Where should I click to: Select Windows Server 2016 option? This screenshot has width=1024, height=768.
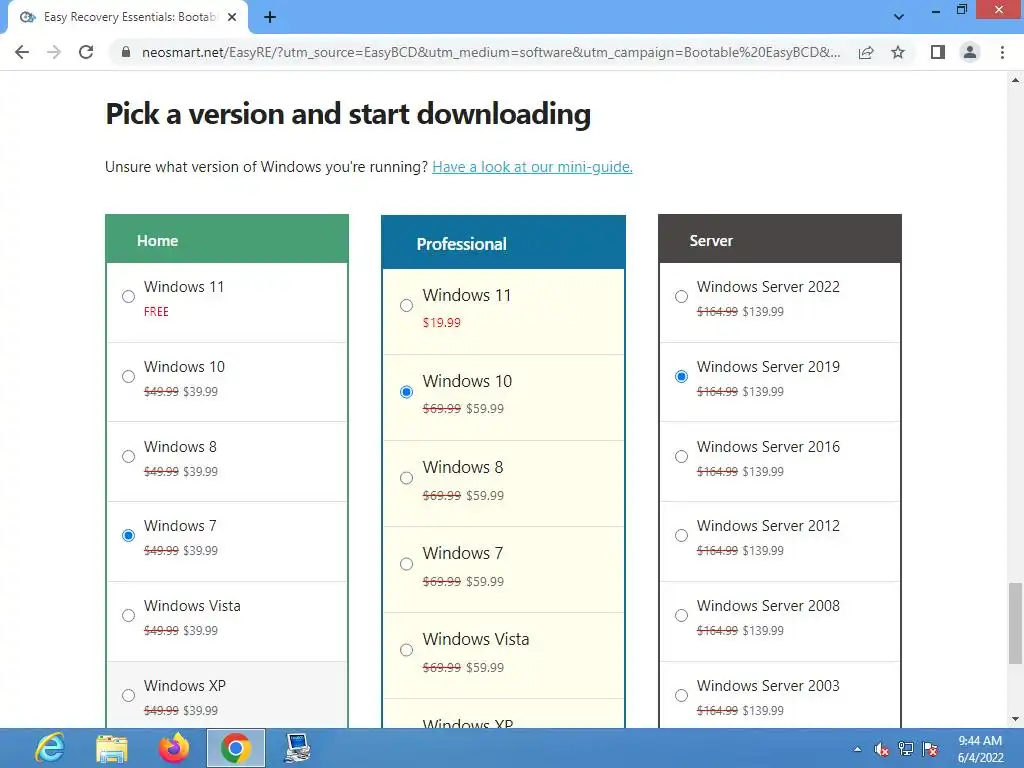coord(681,456)
